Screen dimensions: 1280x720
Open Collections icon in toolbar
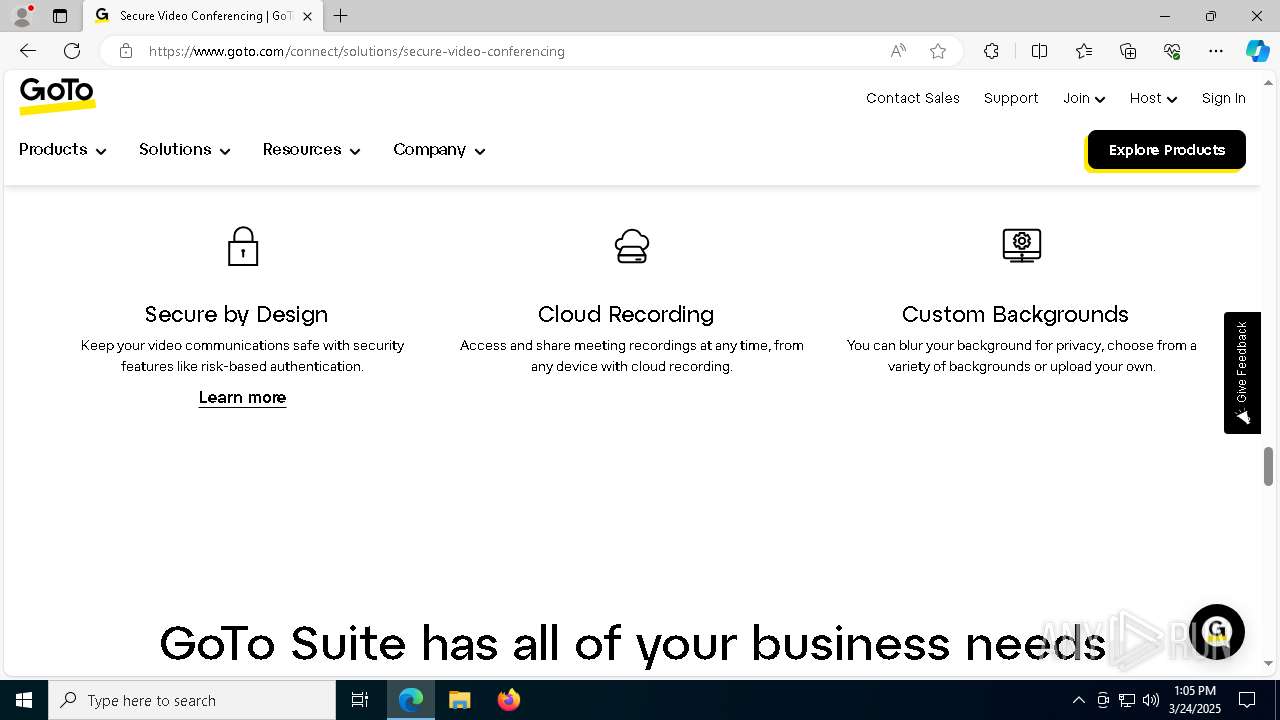[1128, 51]
